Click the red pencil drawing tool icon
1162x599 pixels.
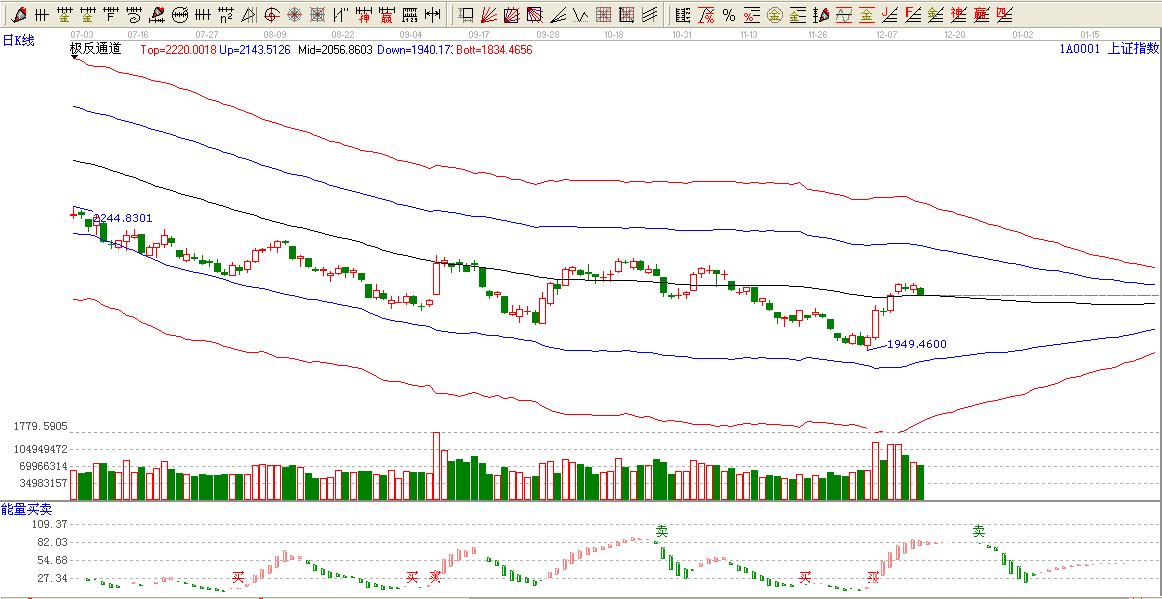(18, 15)
